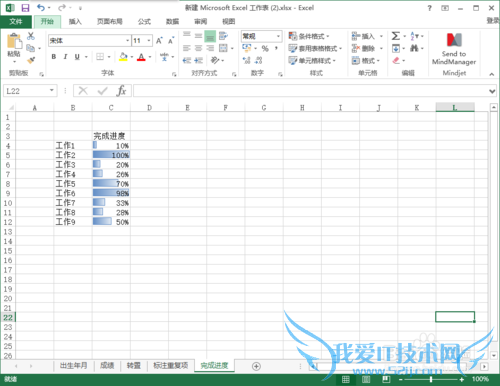Increase decimal places
Screen dimensions: 500x386
246,60
